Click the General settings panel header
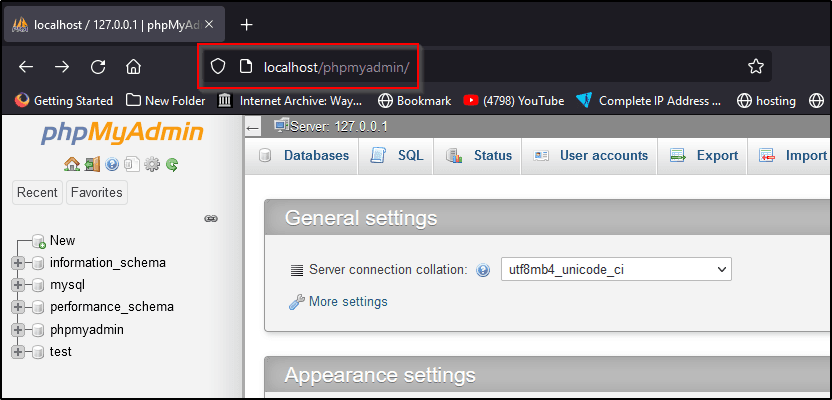The height and width of the screenshot is (400, 832). click(x=548, y=218)
